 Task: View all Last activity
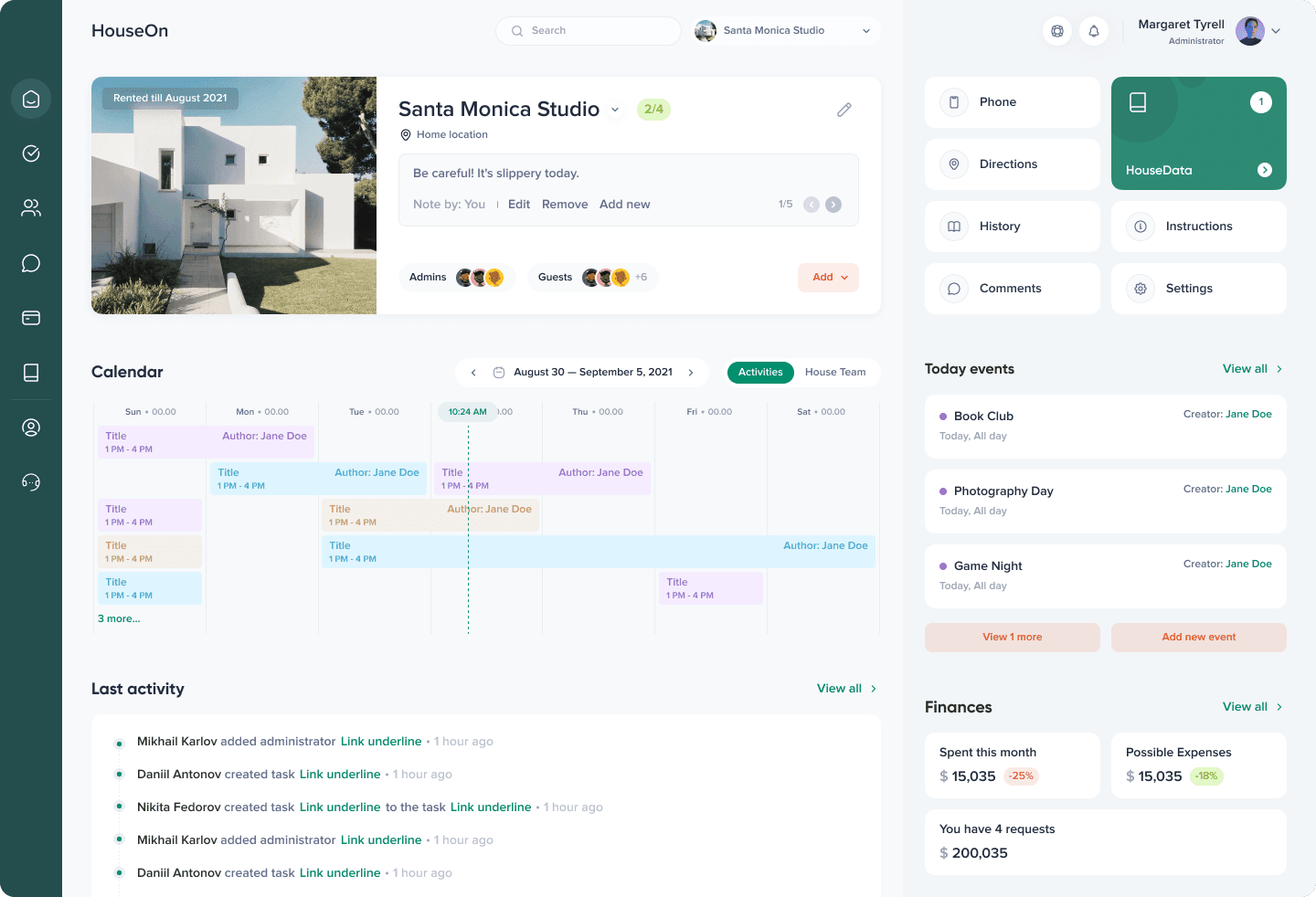click(x=846, y=689)
